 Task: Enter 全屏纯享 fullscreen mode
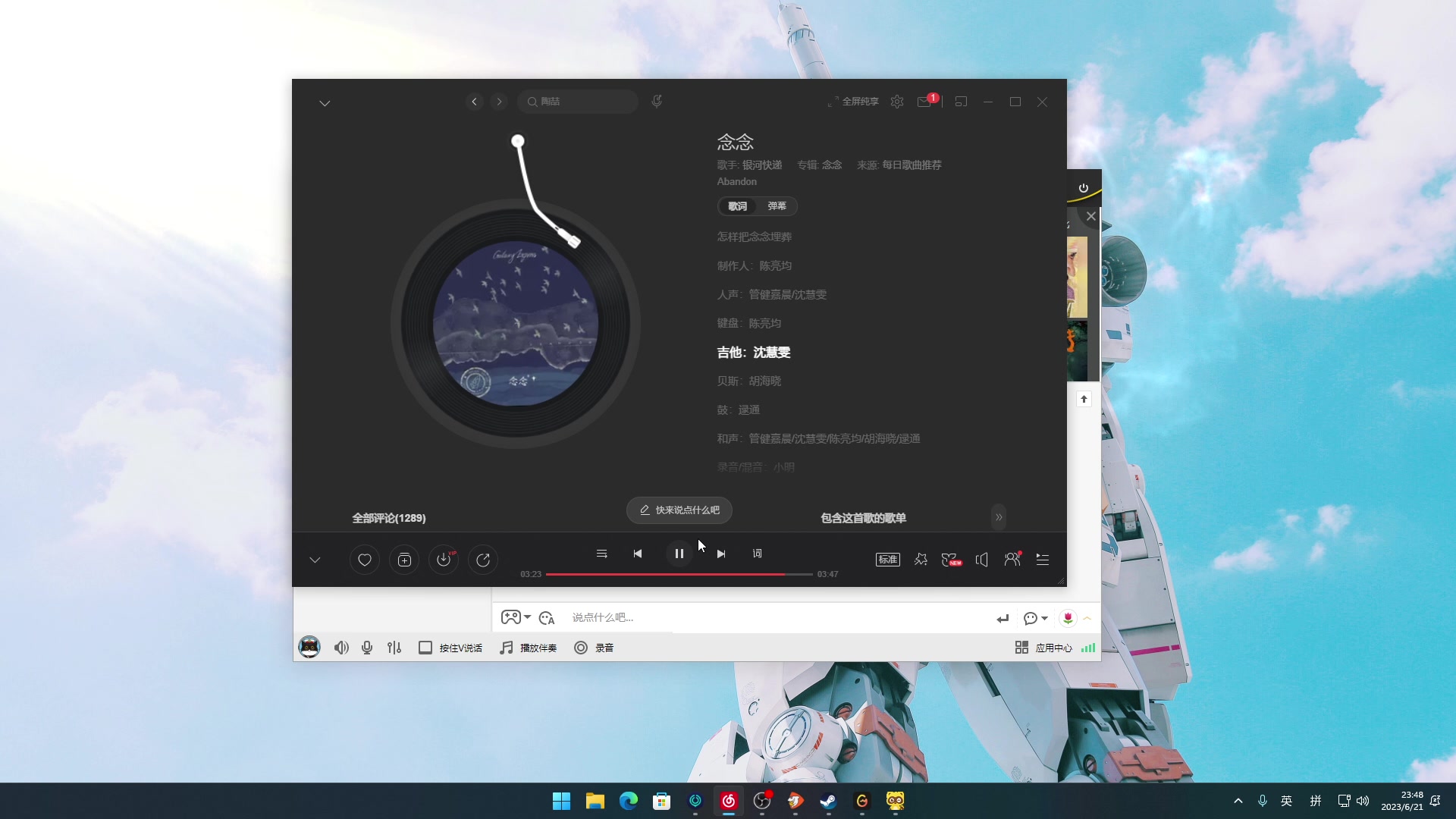tap(853, 102)
